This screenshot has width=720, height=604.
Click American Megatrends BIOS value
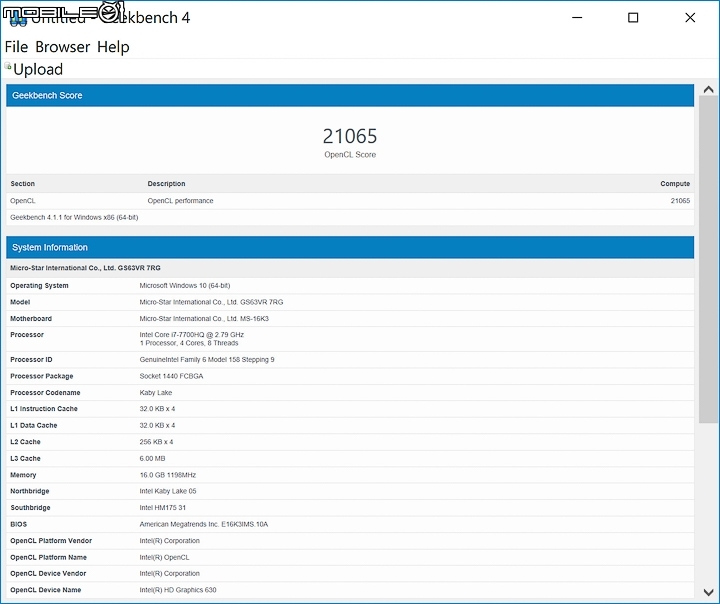click(x=203, y=524)
